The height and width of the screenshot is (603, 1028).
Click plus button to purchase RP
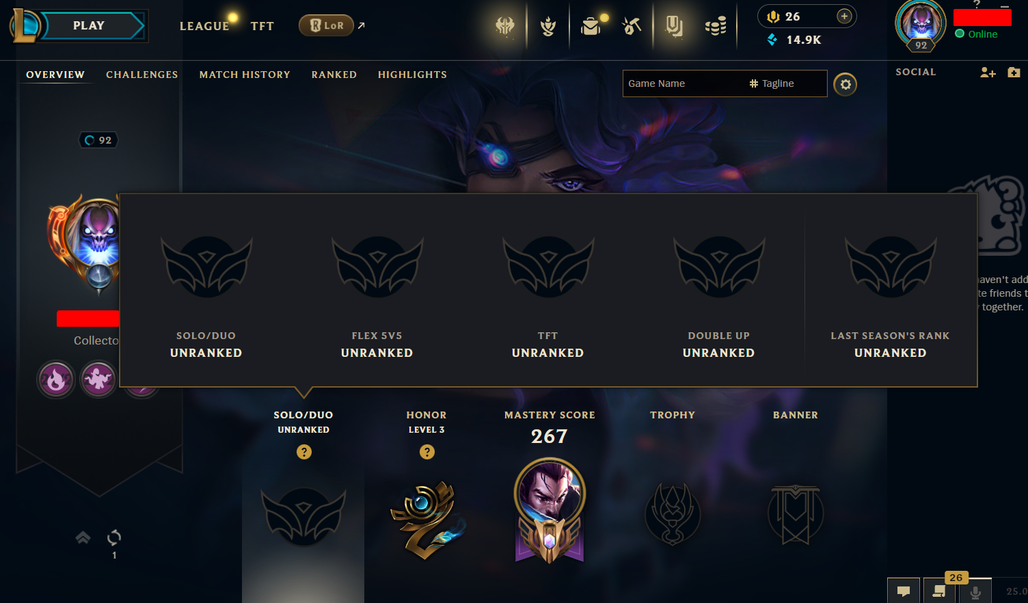coord(844,16)
